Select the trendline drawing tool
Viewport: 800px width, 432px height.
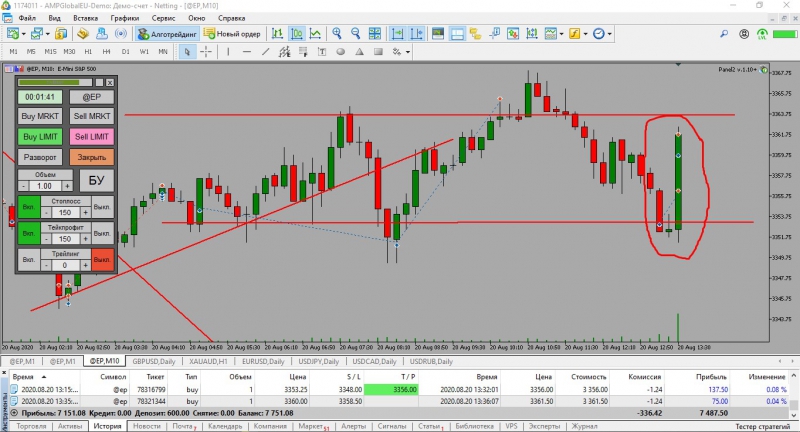point(265,52)
